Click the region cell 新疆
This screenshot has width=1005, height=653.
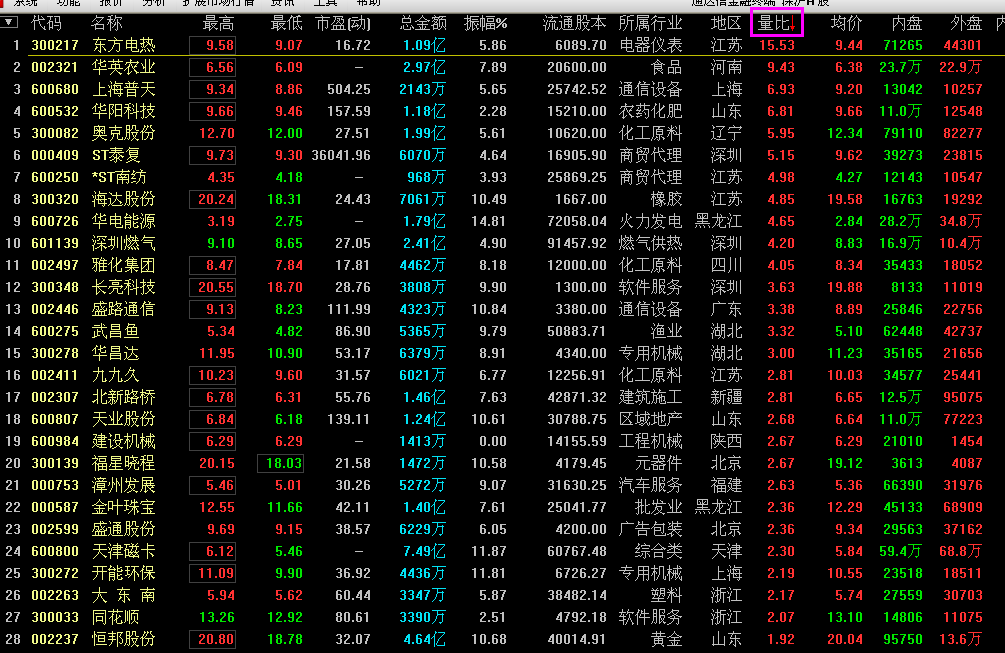coord(726,397)
